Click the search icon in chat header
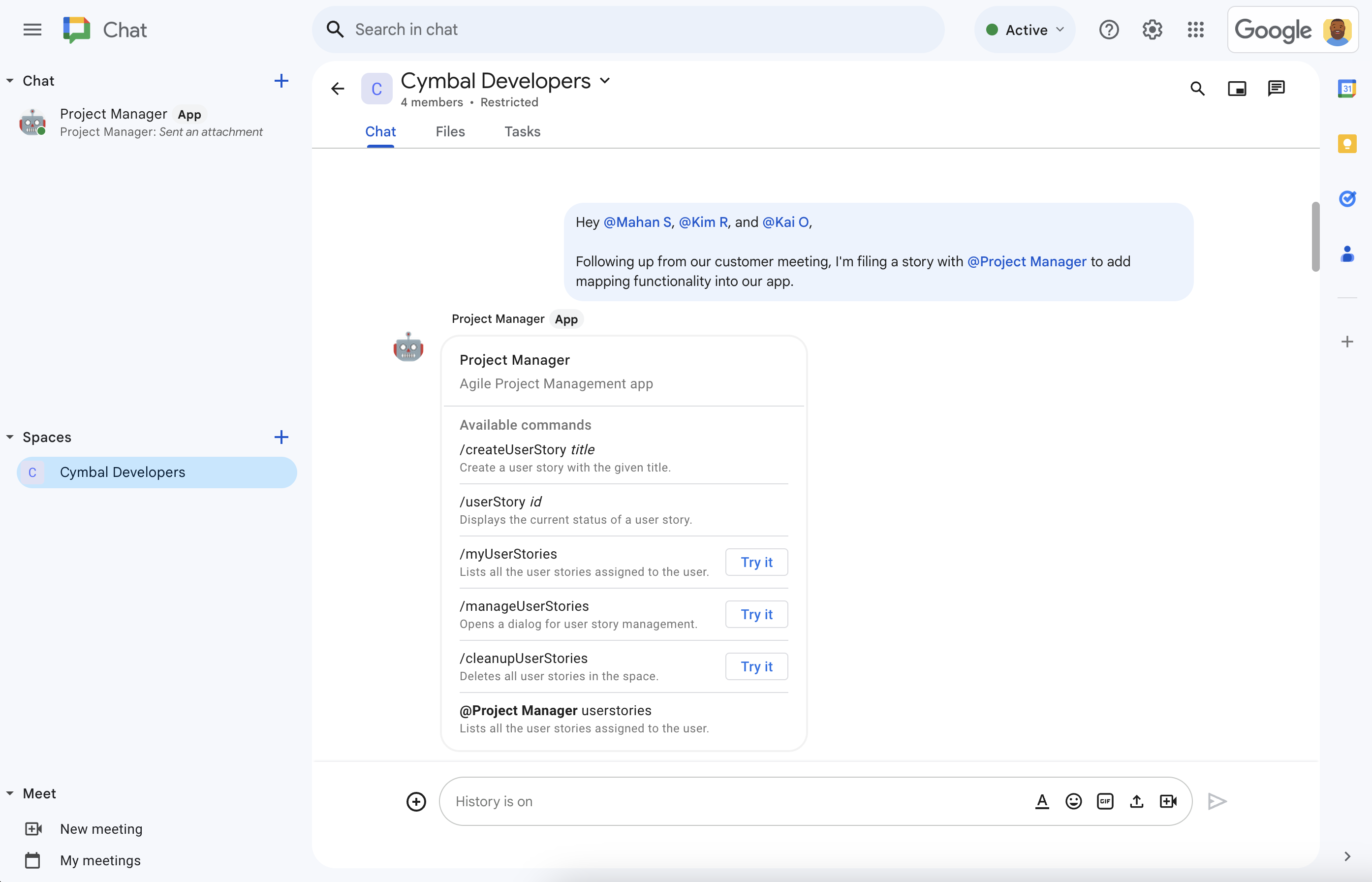 1197,89
